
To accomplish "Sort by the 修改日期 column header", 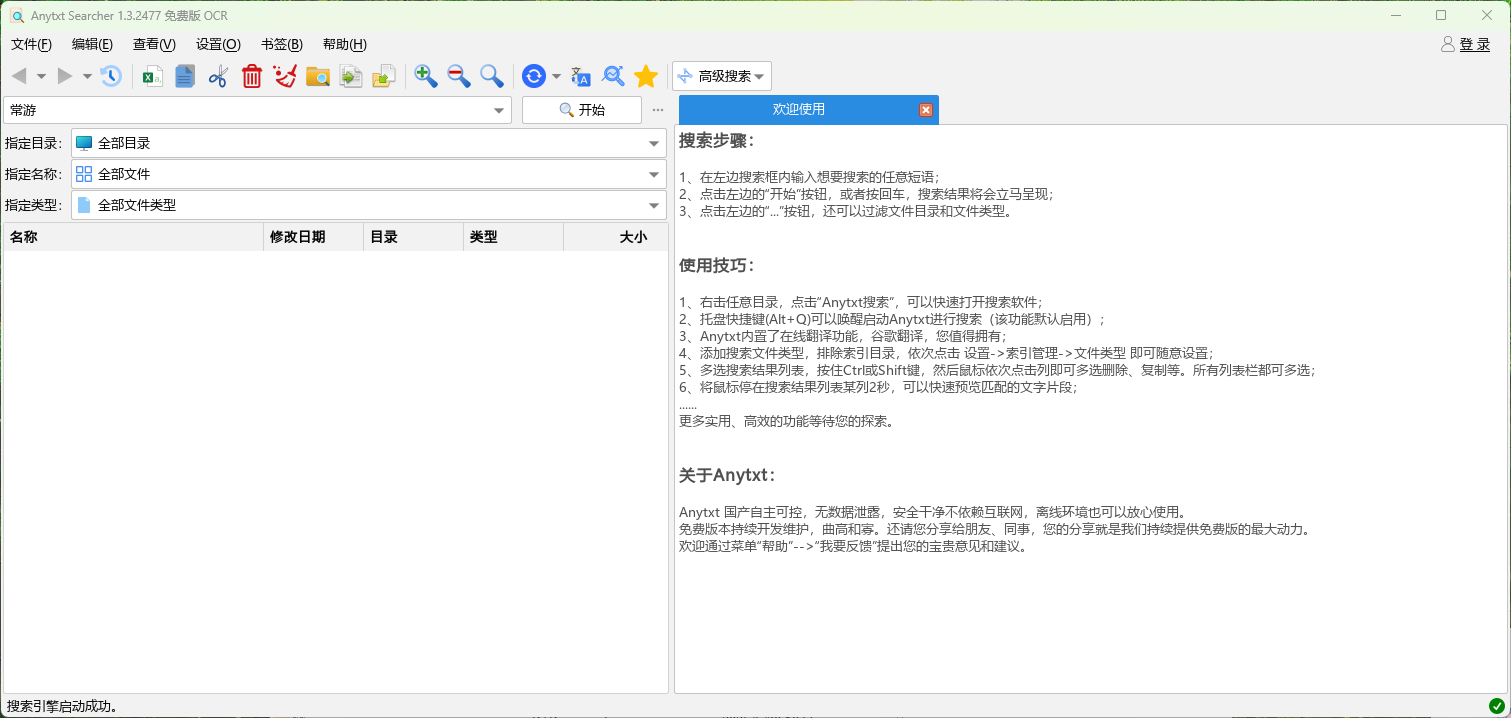I will (313, 237).
